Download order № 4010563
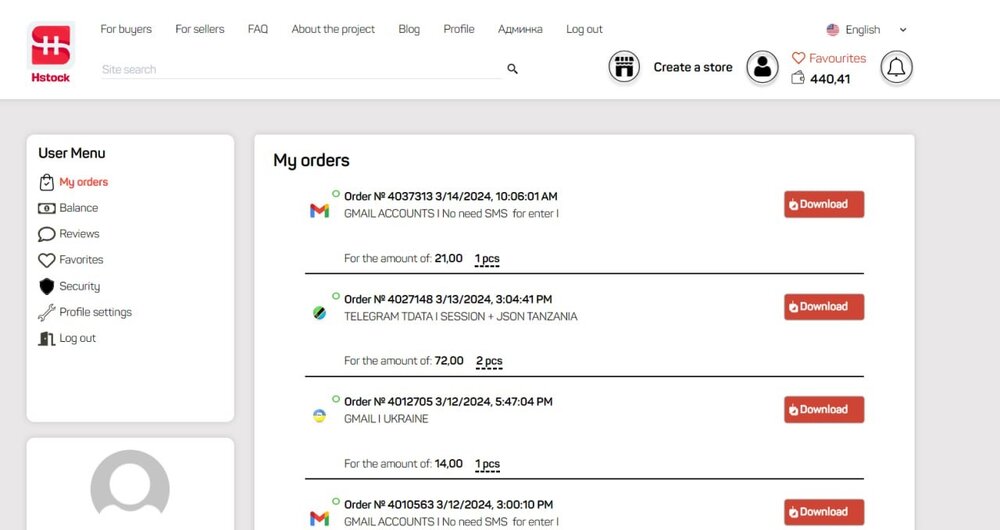This screenshot has width=1000, height=530. [x=824, y=512]
